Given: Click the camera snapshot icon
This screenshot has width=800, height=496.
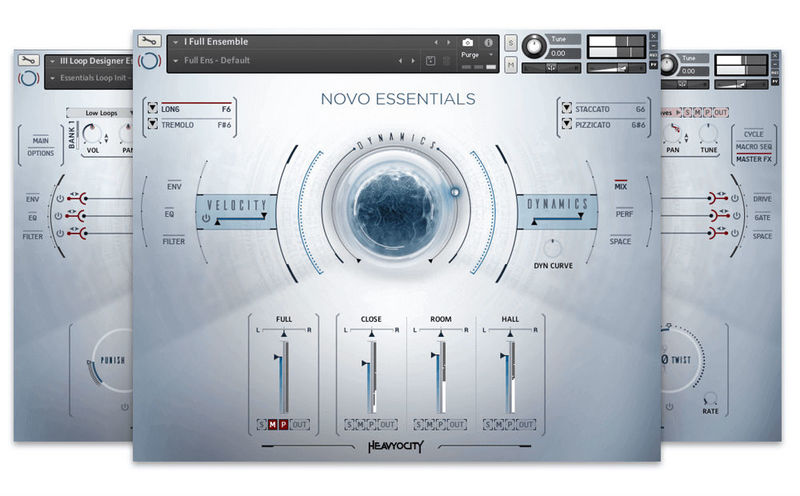Looking at the screenshot, I should [467, 42].
